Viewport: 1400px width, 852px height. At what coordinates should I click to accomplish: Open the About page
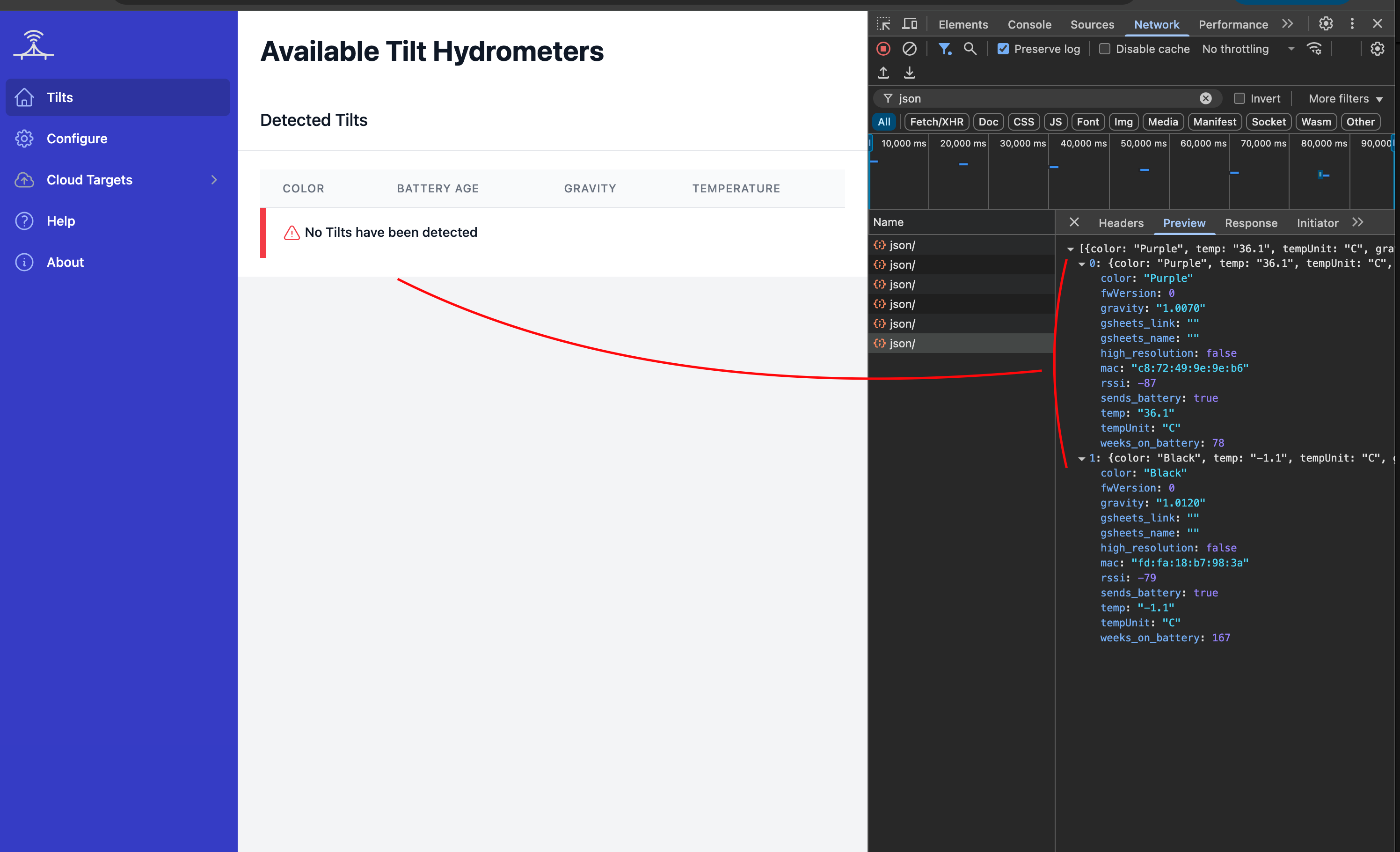coord(117,262)
